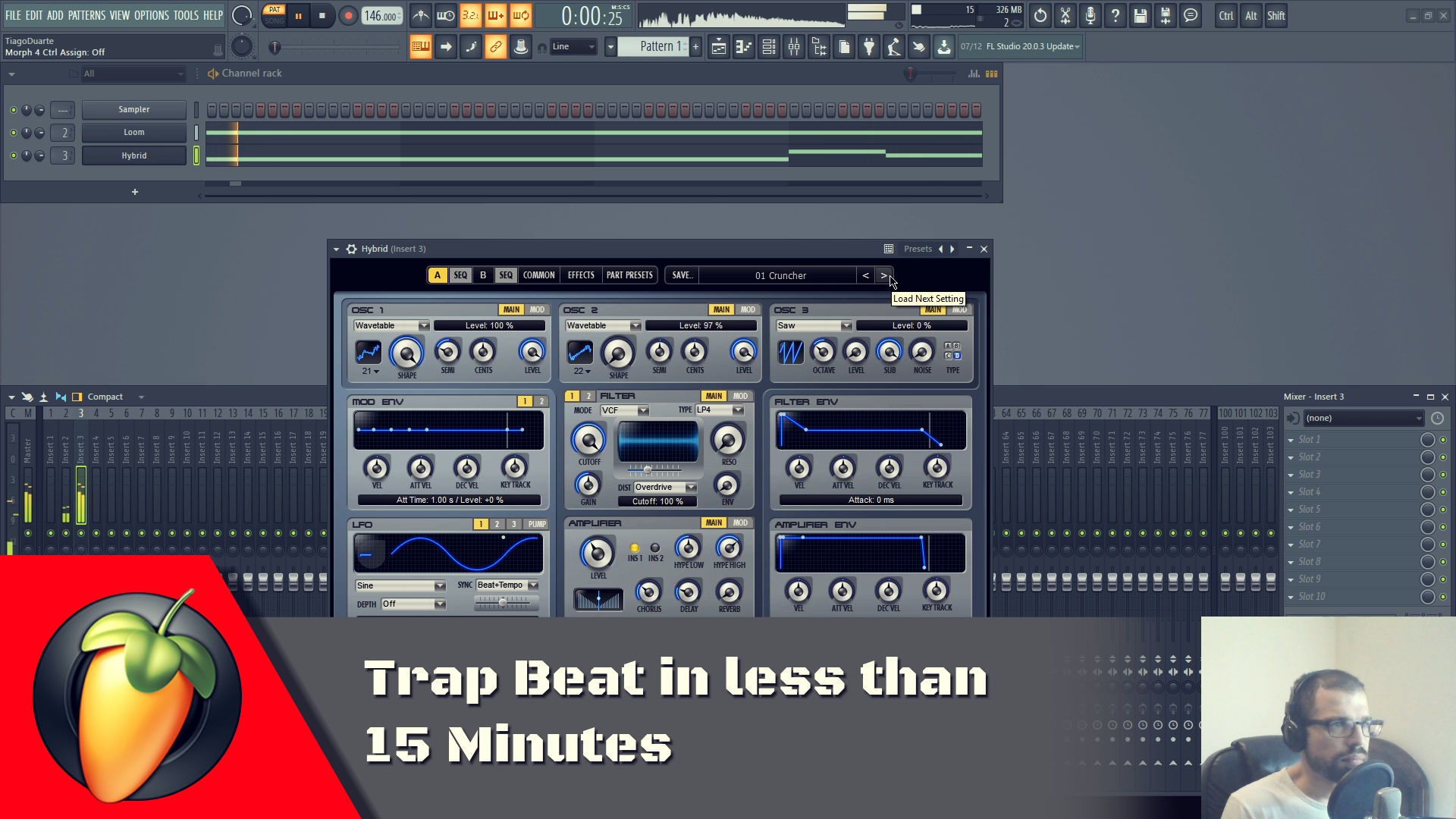1456x819 pixels.
Task: Open the DIST Overdrive dropdown
Action: (x=665, y=487)
